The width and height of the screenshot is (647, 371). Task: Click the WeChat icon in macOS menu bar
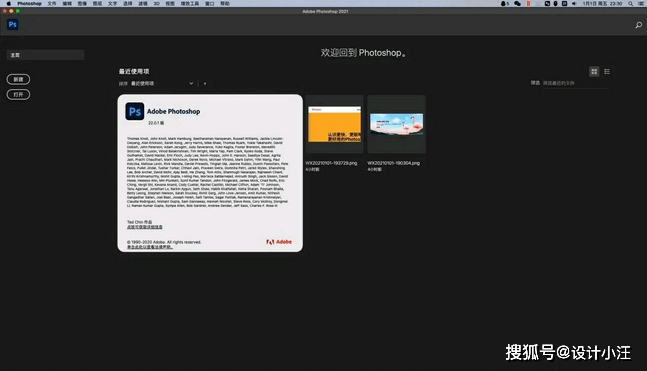click(517, 3)
